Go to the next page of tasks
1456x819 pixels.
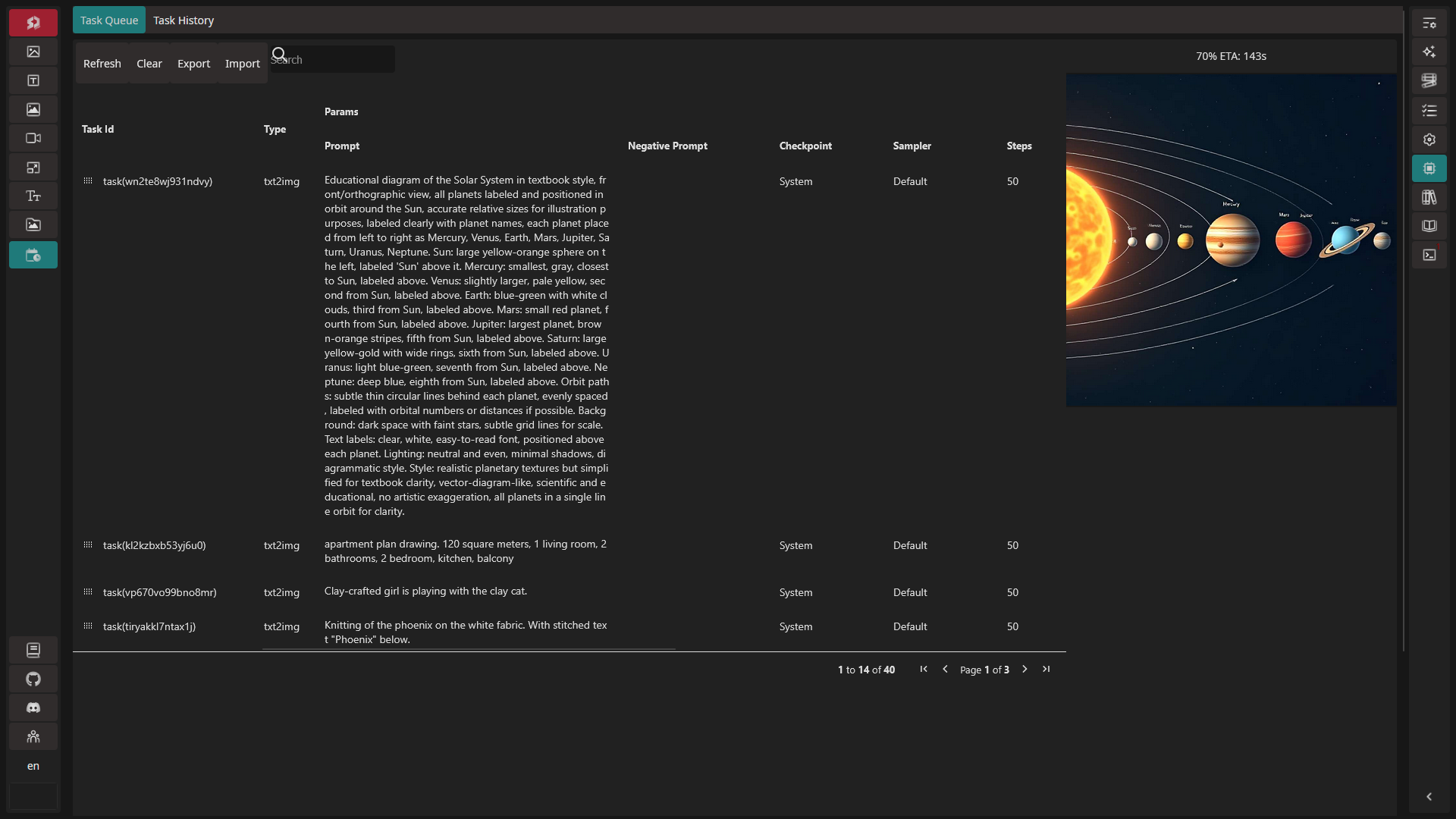pos(1025,669)
